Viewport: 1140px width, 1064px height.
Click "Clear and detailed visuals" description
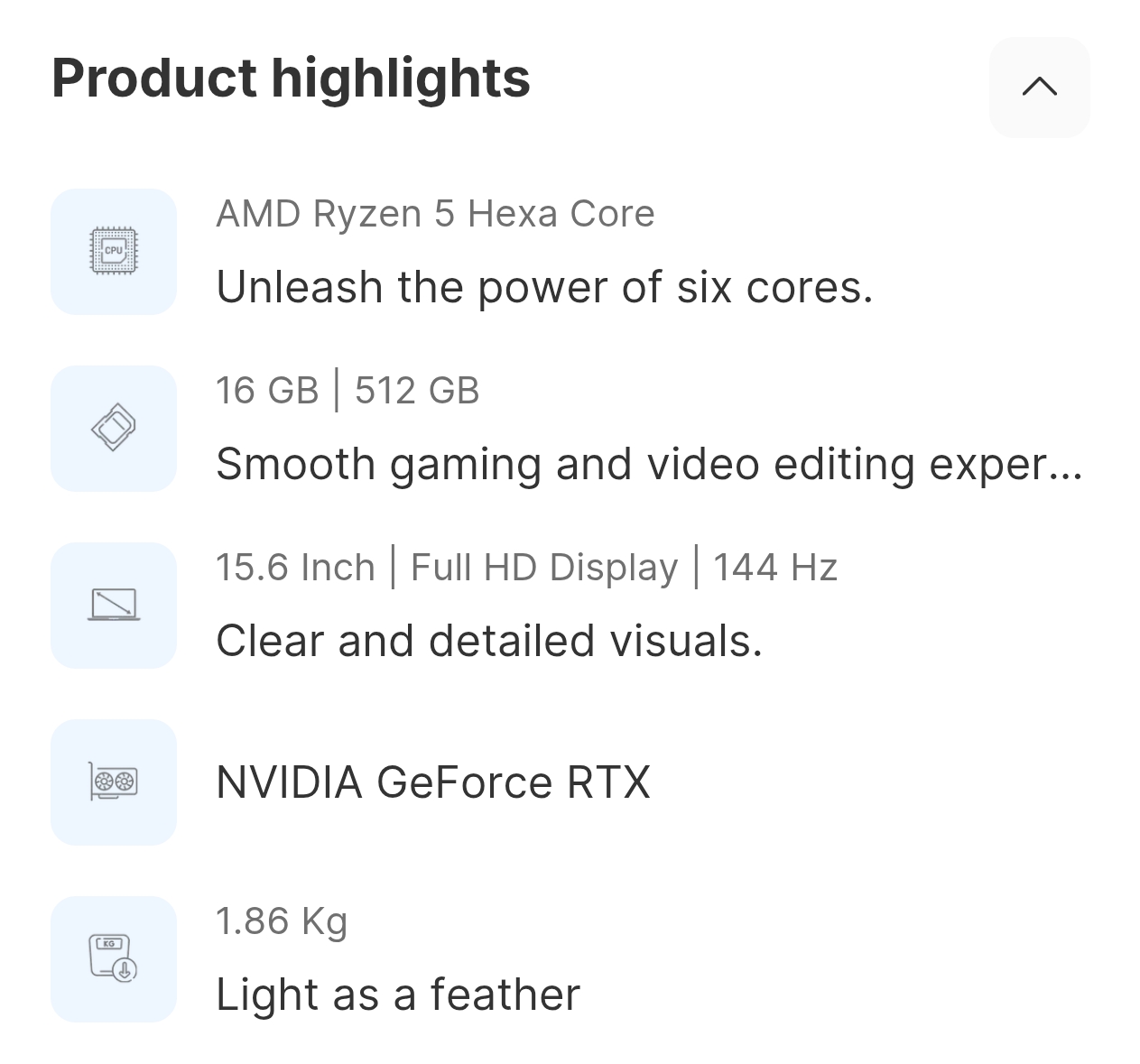[x=489, y=642]
